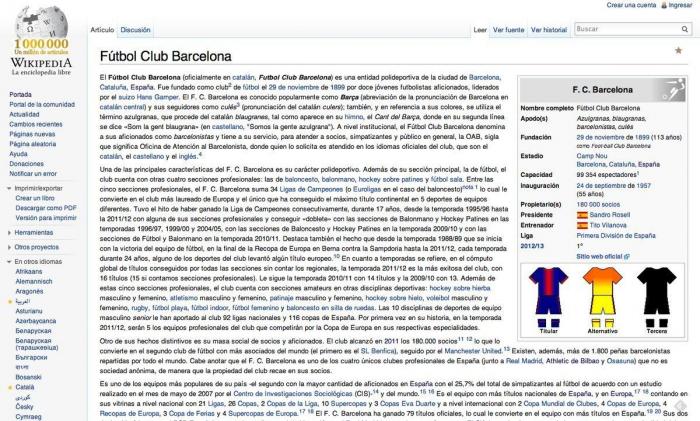Click the Alternativo orange kit image

coord(602,297)
